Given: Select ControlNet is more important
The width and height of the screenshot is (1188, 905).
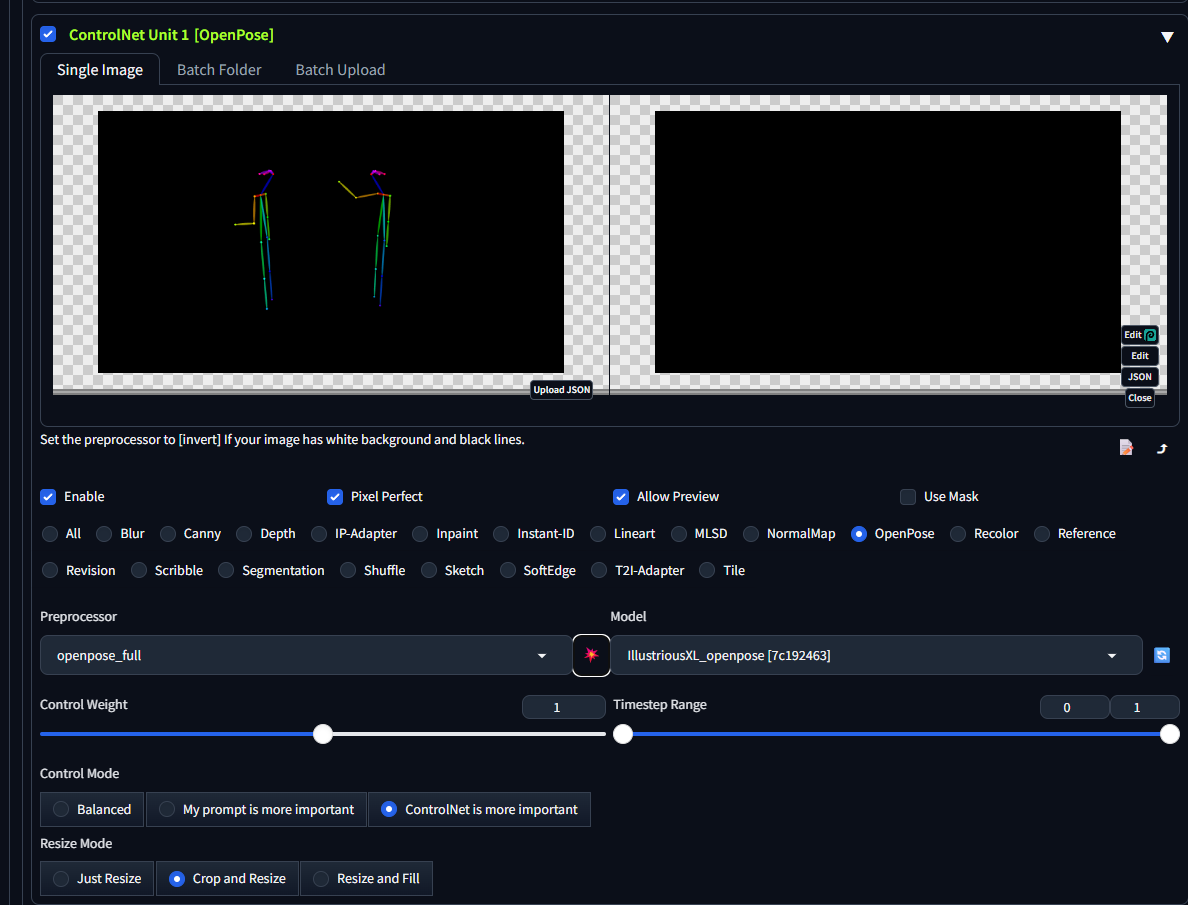Looking at the screenshot, I should (x=479, y=809).
